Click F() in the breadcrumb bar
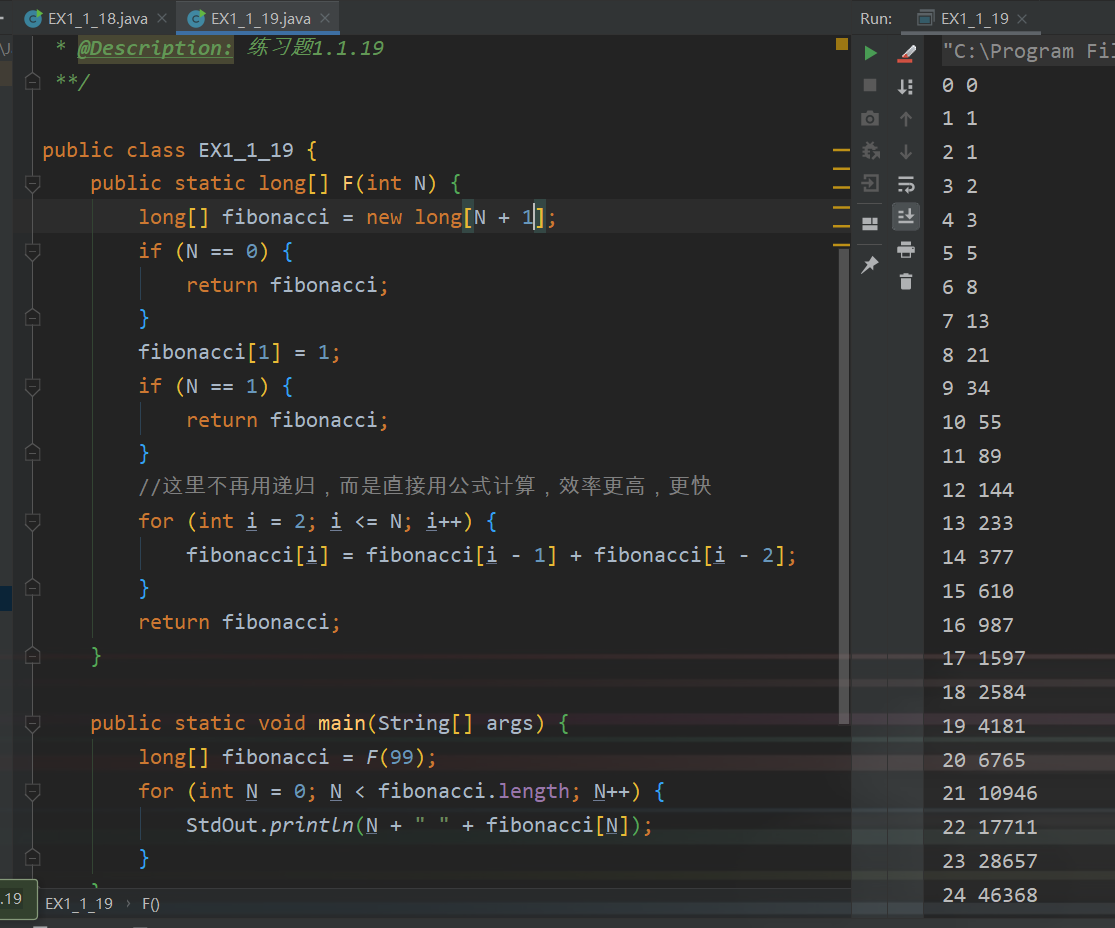This screenshot has width=1115, height=928. click(x=151, y=904)
